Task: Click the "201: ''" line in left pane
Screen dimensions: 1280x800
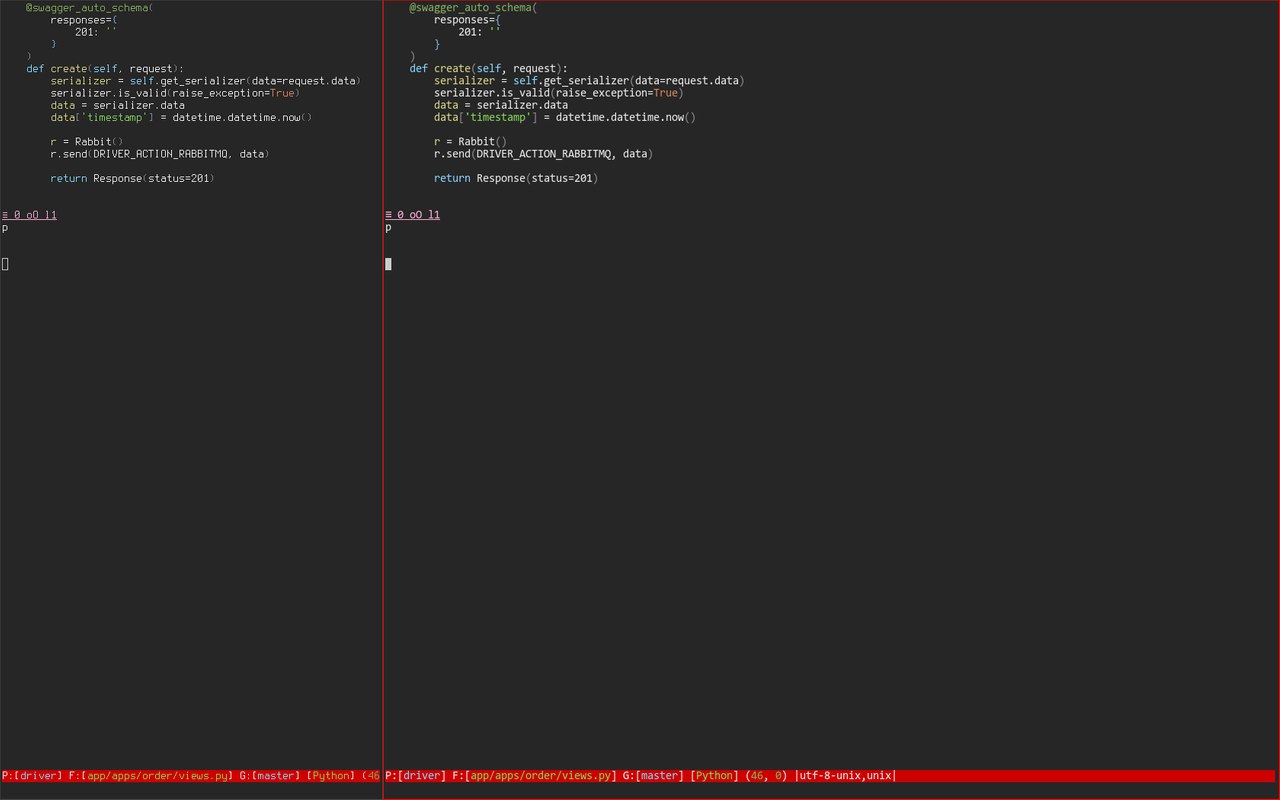Action: 96,32
